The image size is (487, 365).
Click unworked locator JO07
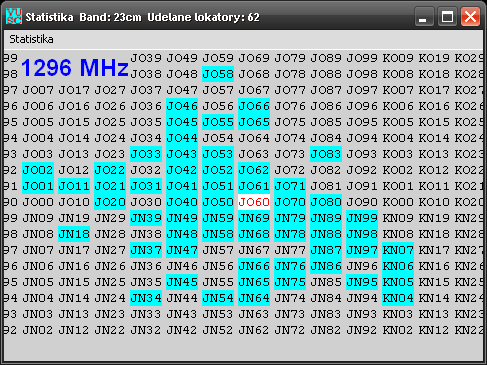coord(38,90)
